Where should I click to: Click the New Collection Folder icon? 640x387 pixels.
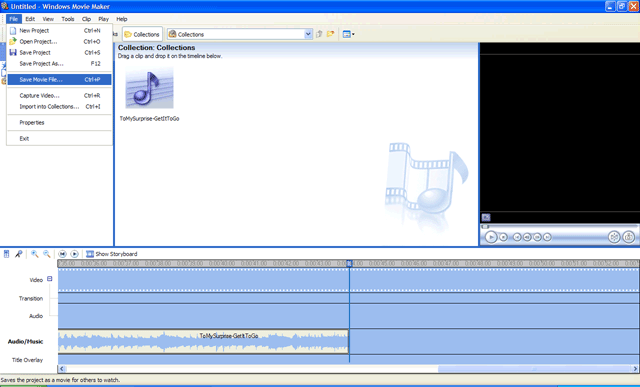pos(330,34)
